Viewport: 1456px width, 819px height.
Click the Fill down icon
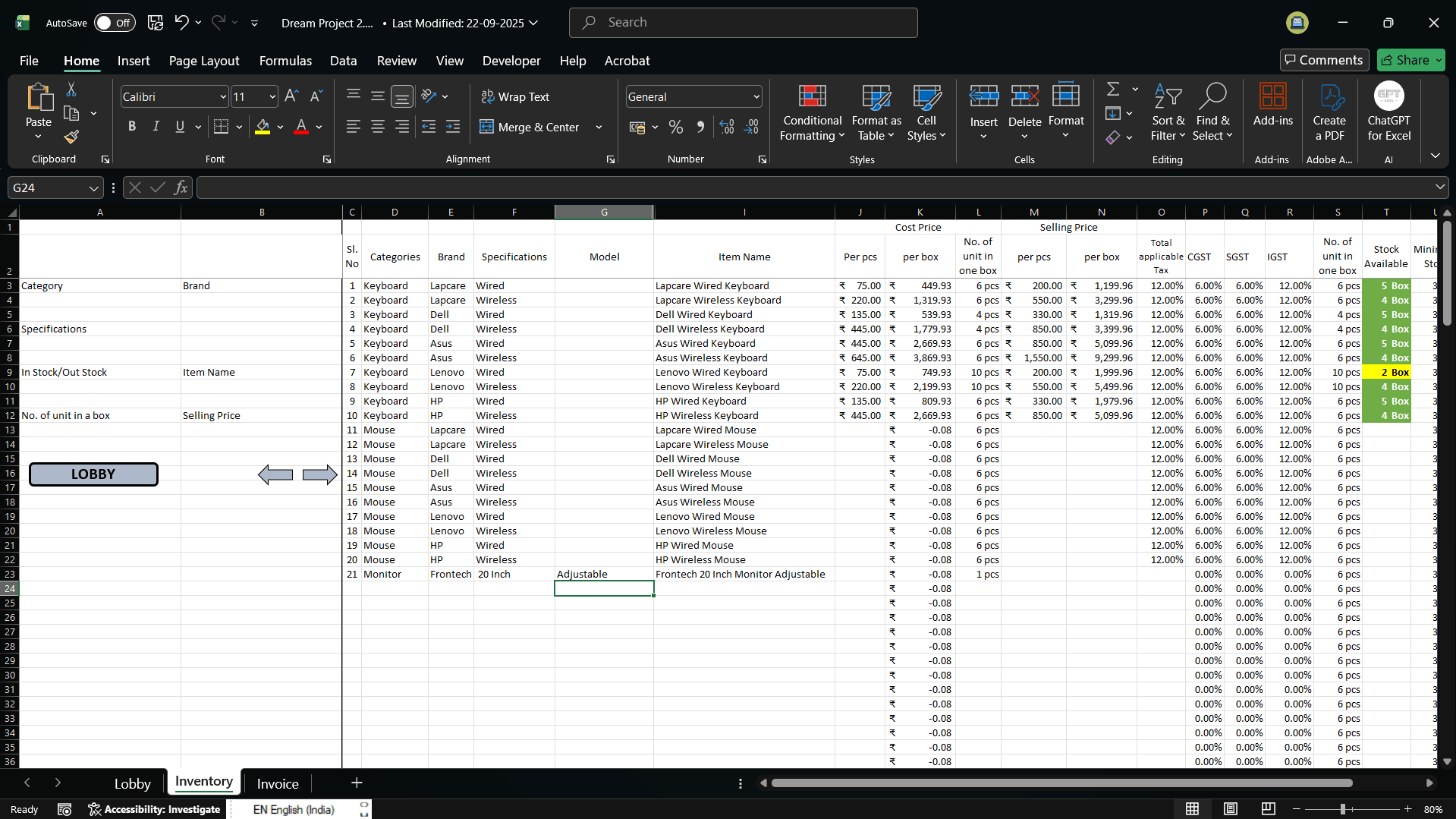click(1113, 113)
